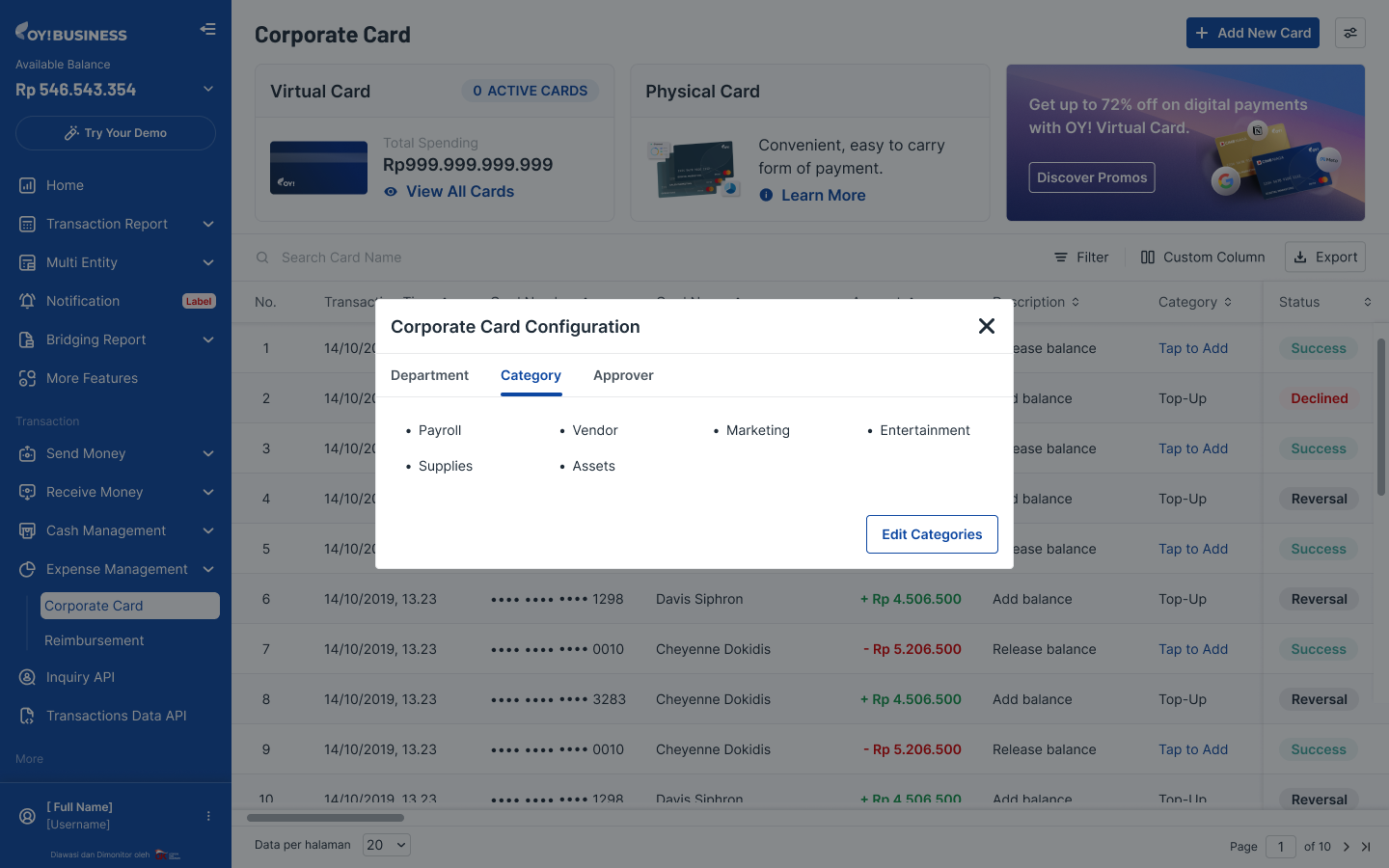1389x868 pixels.
Task: Click the Add New Card button
Action: point(1252,33)
